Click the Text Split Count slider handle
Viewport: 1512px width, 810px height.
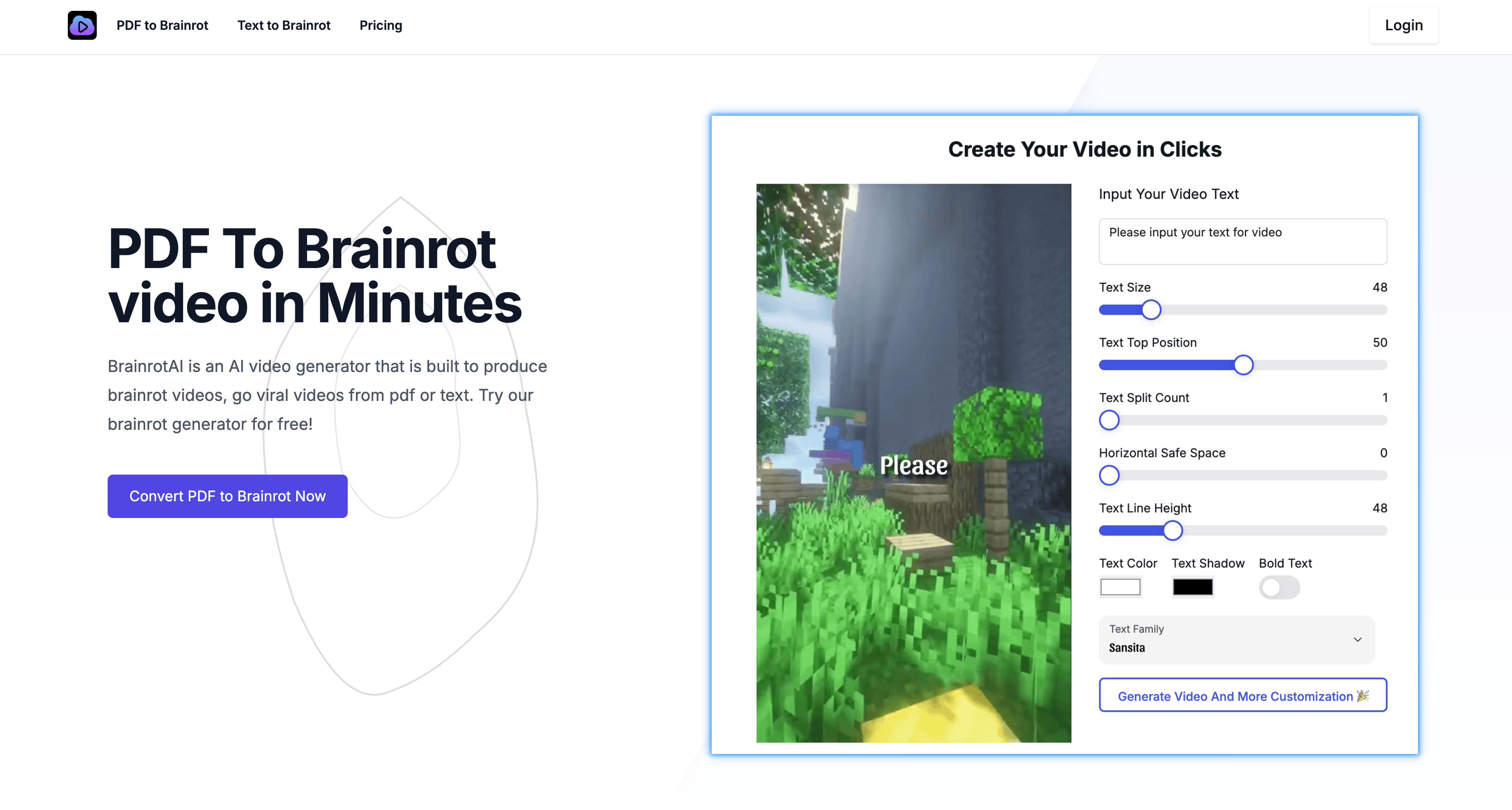(1109, 419)
